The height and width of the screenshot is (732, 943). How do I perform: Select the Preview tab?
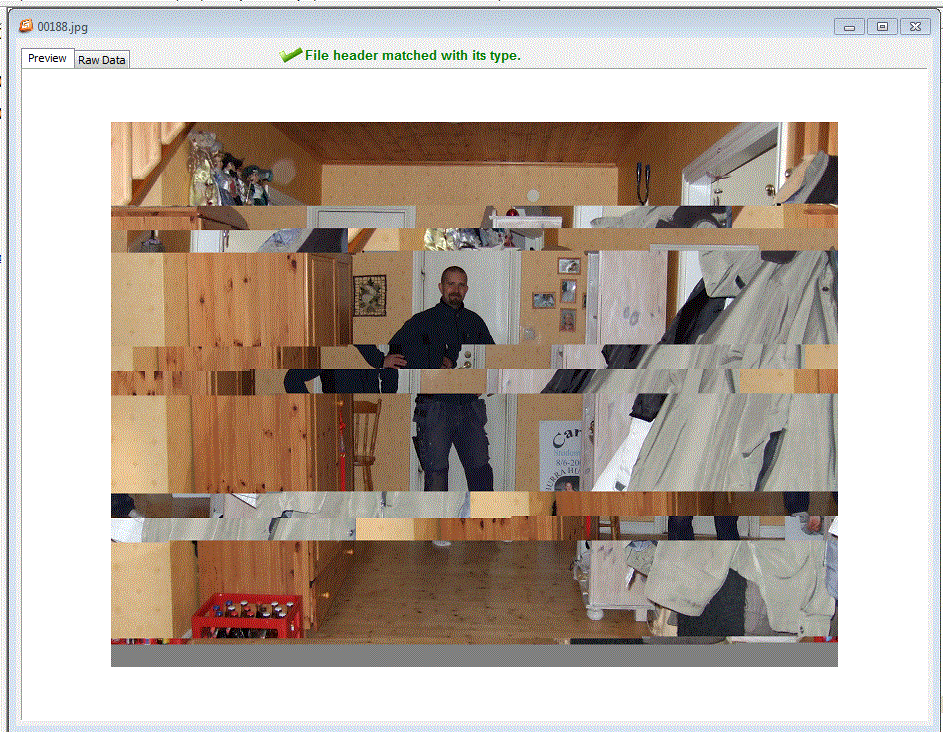[x=48, y=58]
